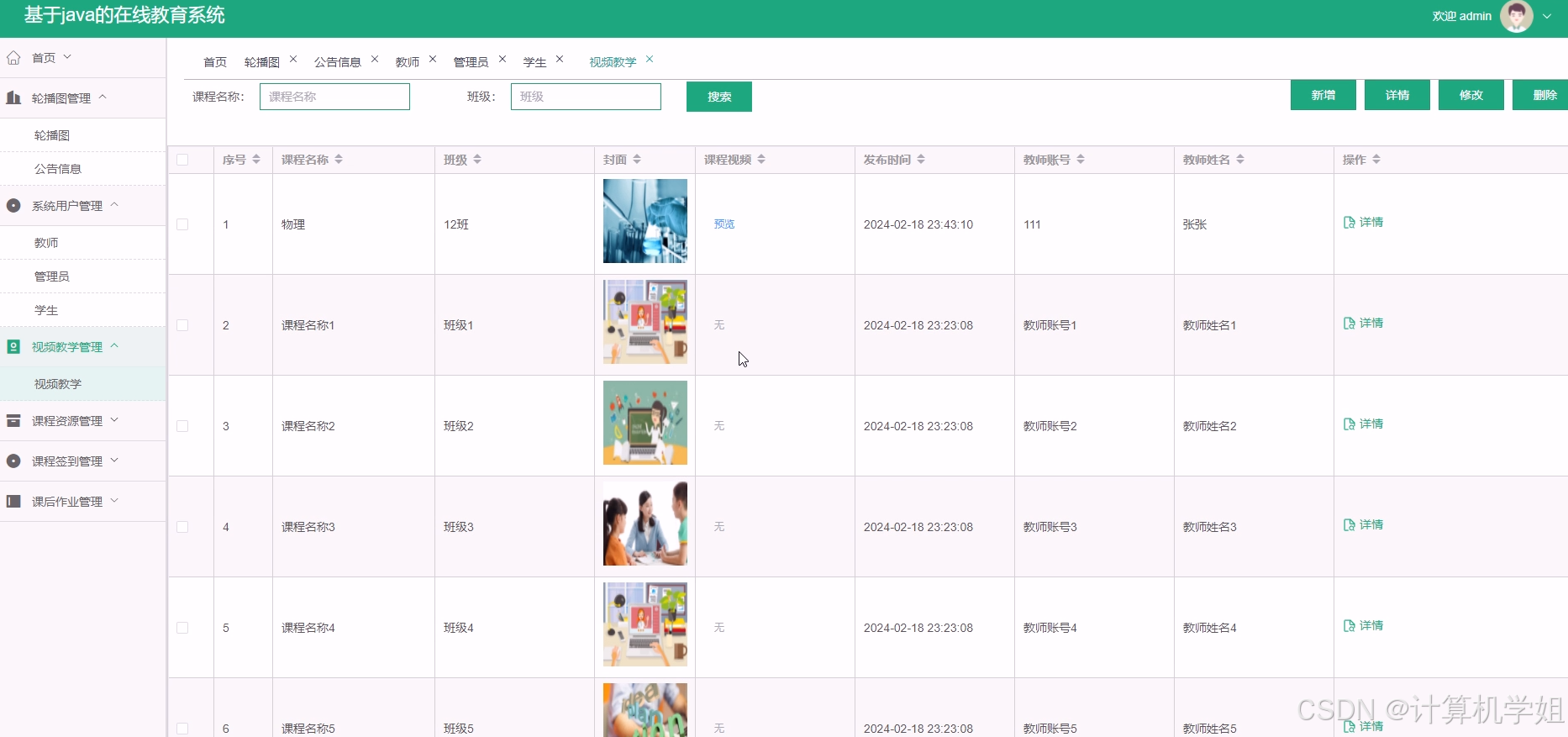Select the 课程名称2 row checkbox

coord(182,426)
